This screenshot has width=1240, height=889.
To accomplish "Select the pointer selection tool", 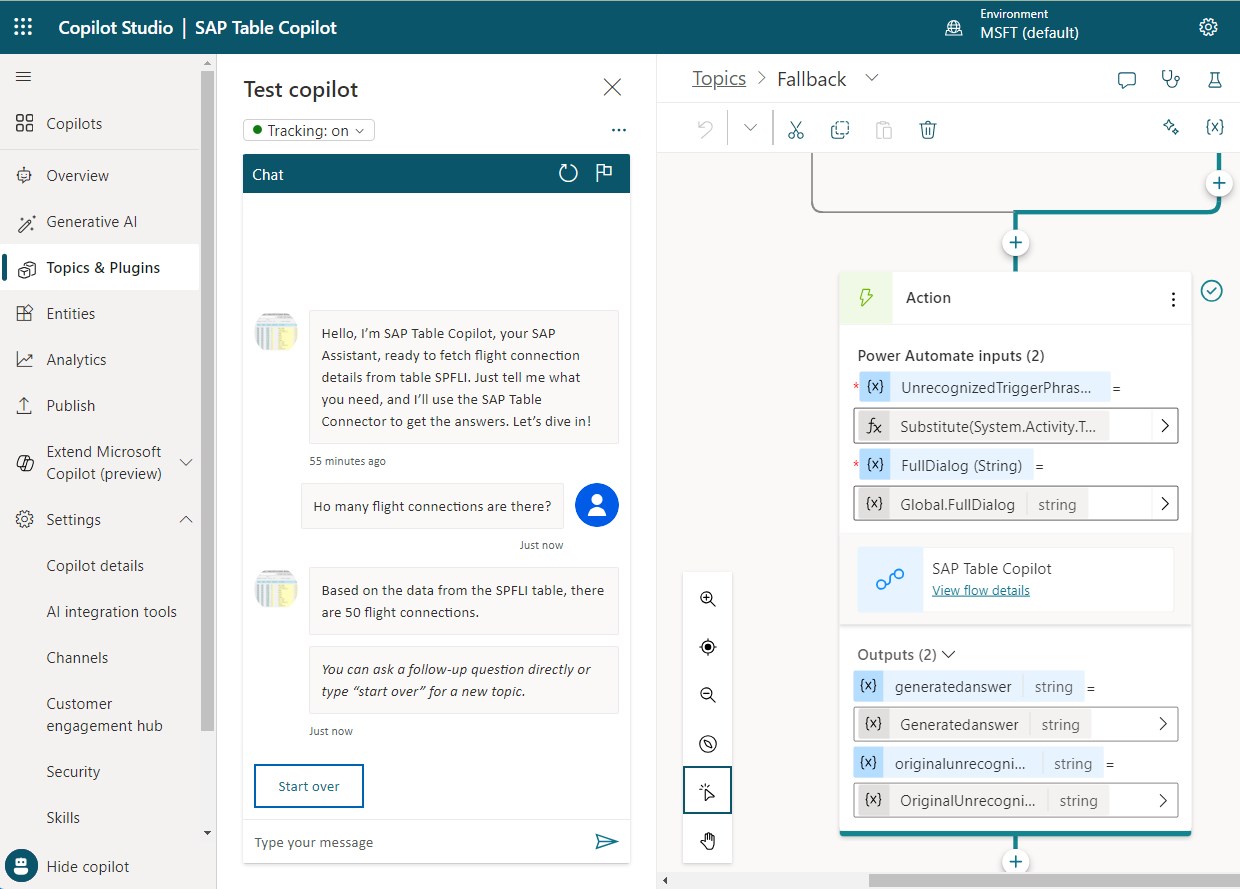I will [x=708, y=792].
